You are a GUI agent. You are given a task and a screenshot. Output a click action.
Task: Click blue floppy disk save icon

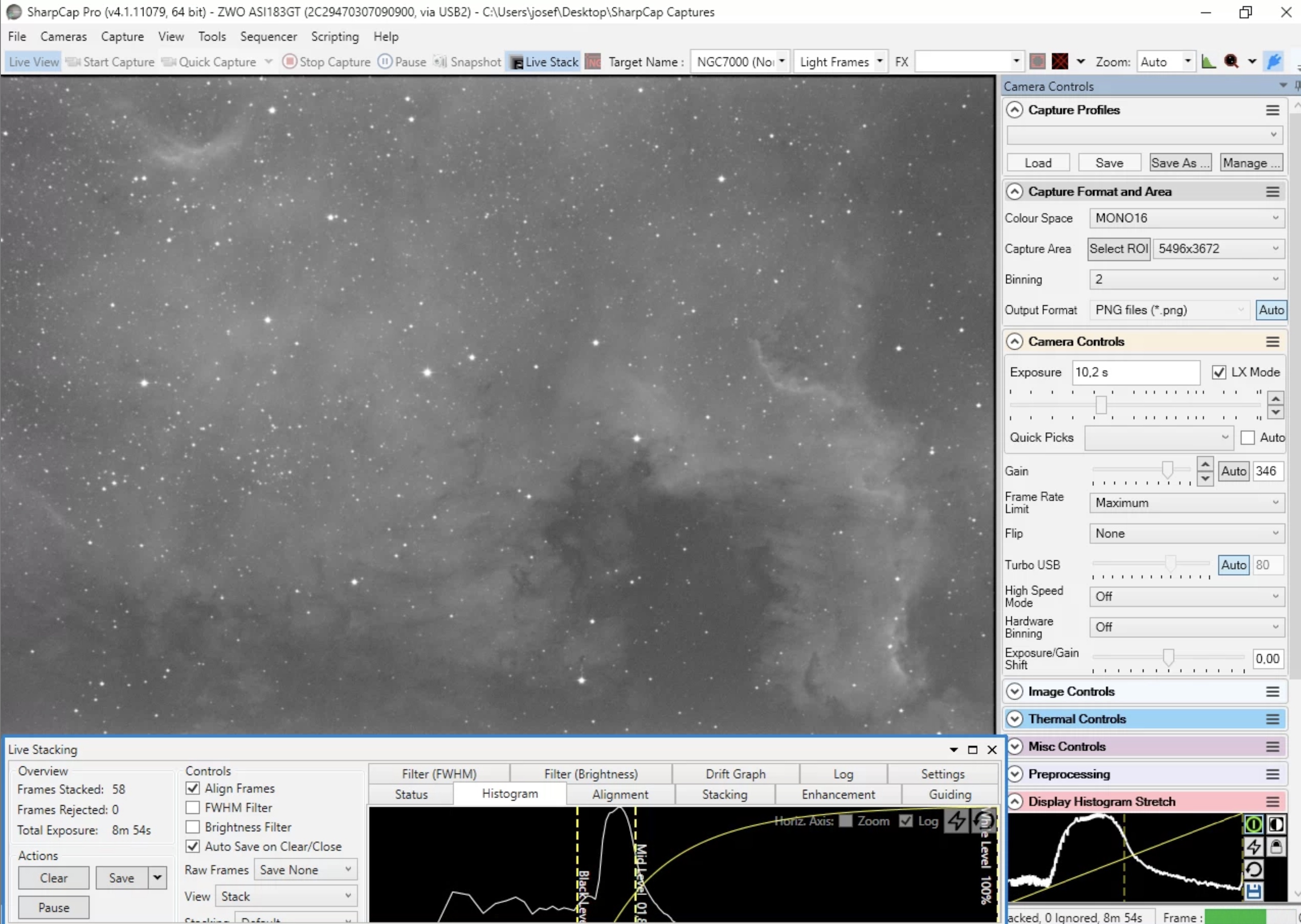coord(1253,891)
